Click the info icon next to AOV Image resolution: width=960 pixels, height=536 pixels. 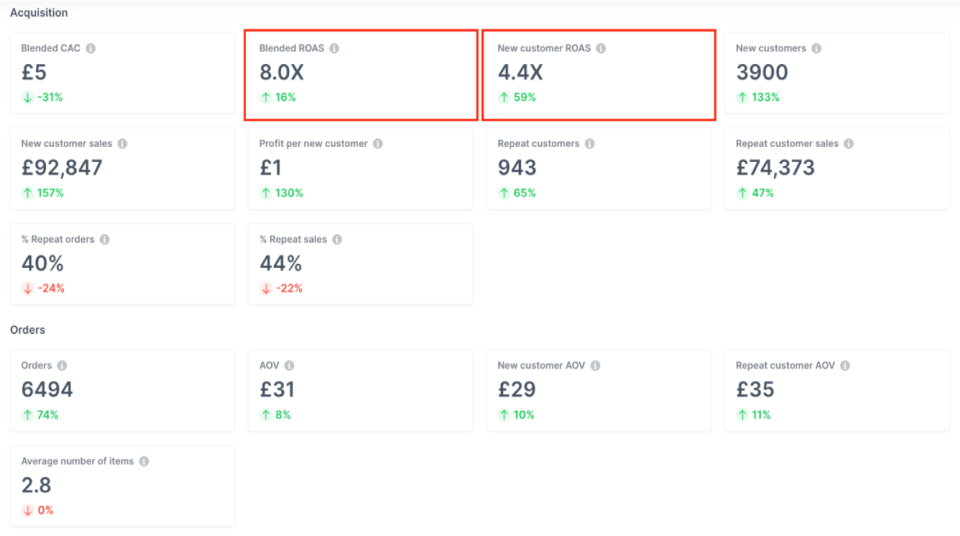click(290, 366)
